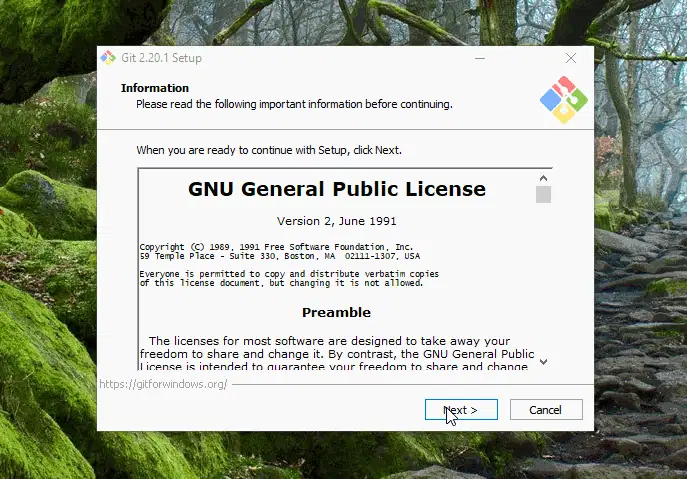Image resolution: width=687 pixels, height=479 pixels.
Task: Click 'but changing it is not allowed' line
Action: pos(281,283)
